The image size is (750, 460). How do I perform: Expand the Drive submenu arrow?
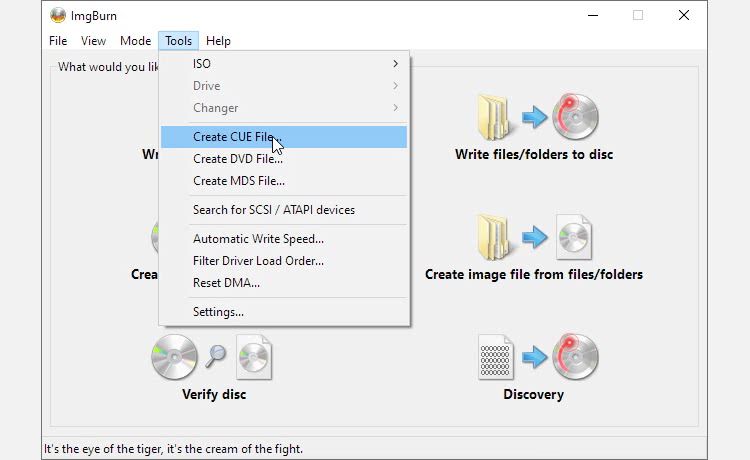[x=396, y=86]
